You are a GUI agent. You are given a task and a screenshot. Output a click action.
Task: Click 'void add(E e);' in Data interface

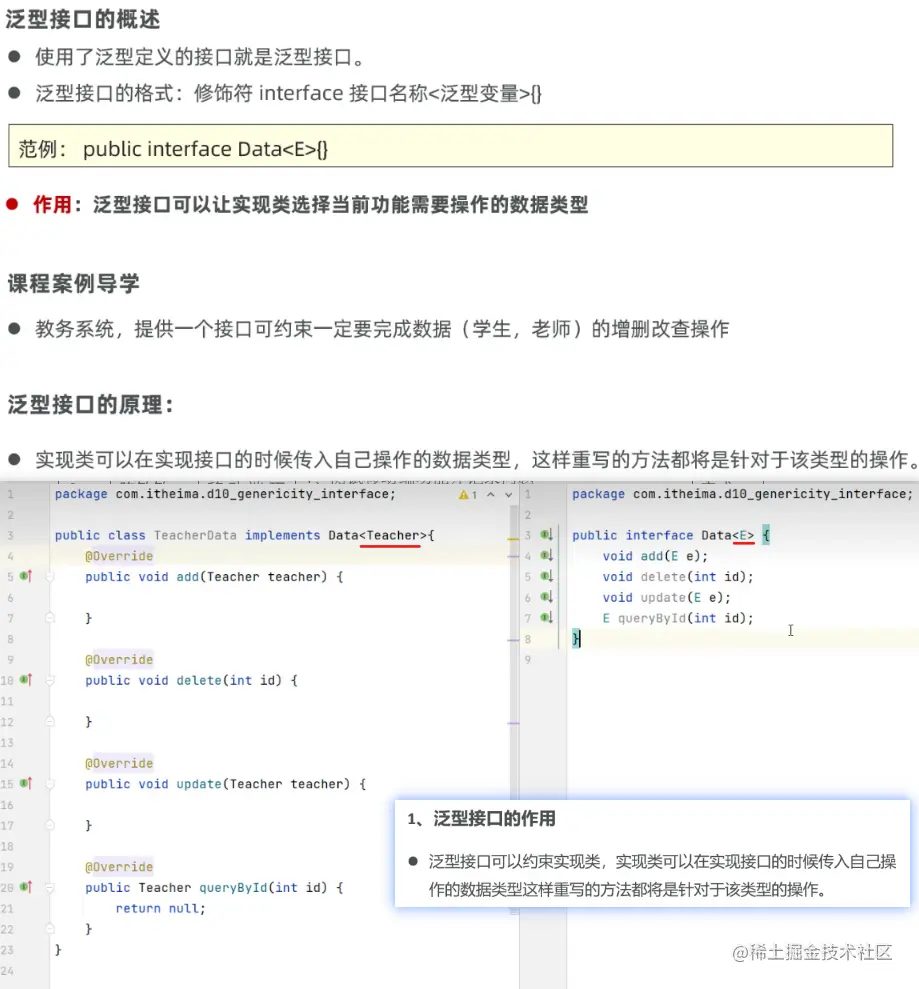(x=655, y=556)
